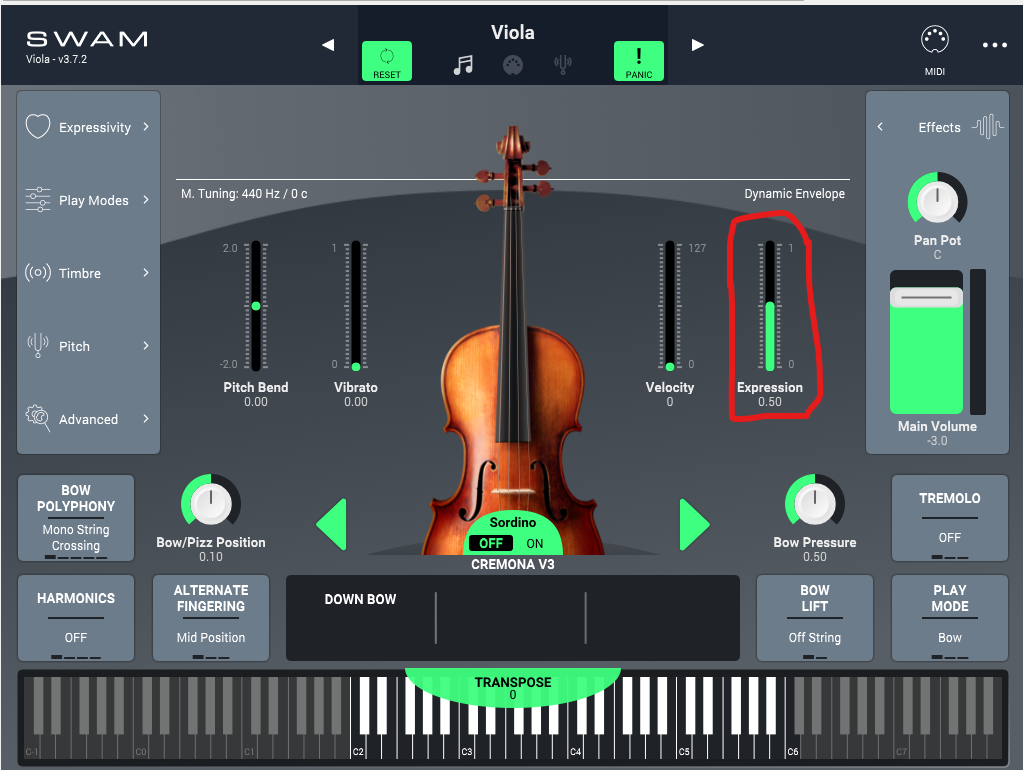
Task: Expand the Play Modes chevron
Action: tap(146, 200)
